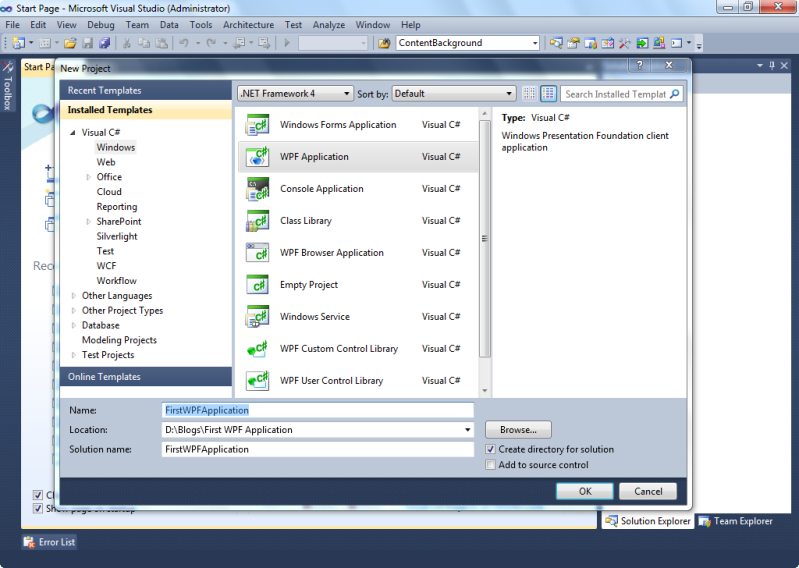This screenshot has width=799, height=568.
Task: Click the search magnifier in template search
Action: point(675,94)
